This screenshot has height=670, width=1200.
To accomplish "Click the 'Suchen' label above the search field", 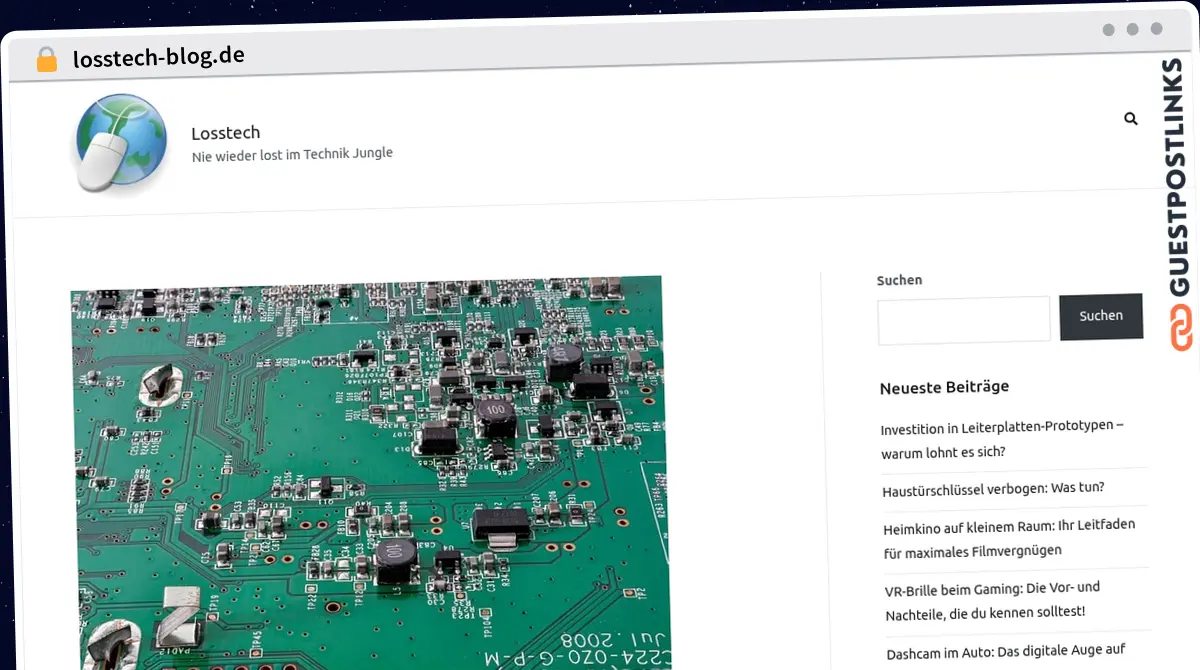I will (899, 280).
